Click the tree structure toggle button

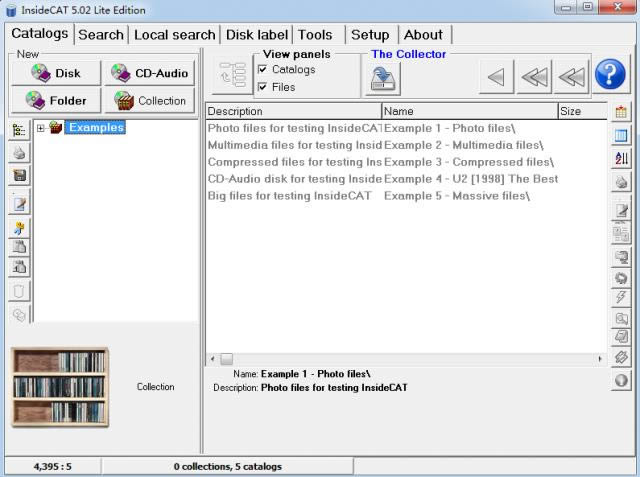coord(232,75)
